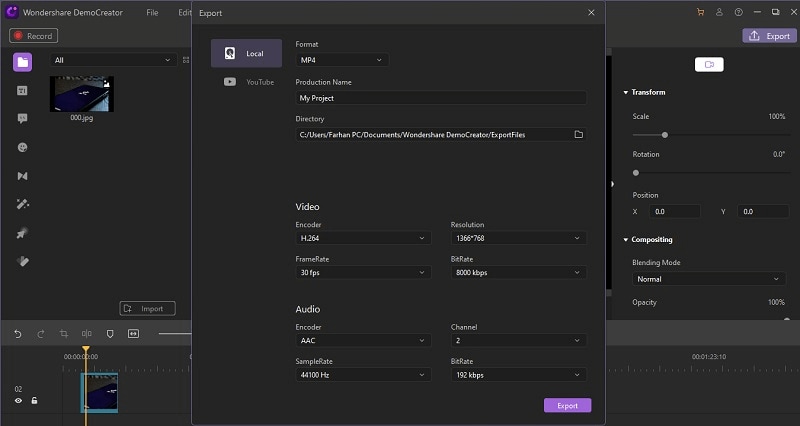
Task: Toggle the track 02 lock icon
Action: 34,400
